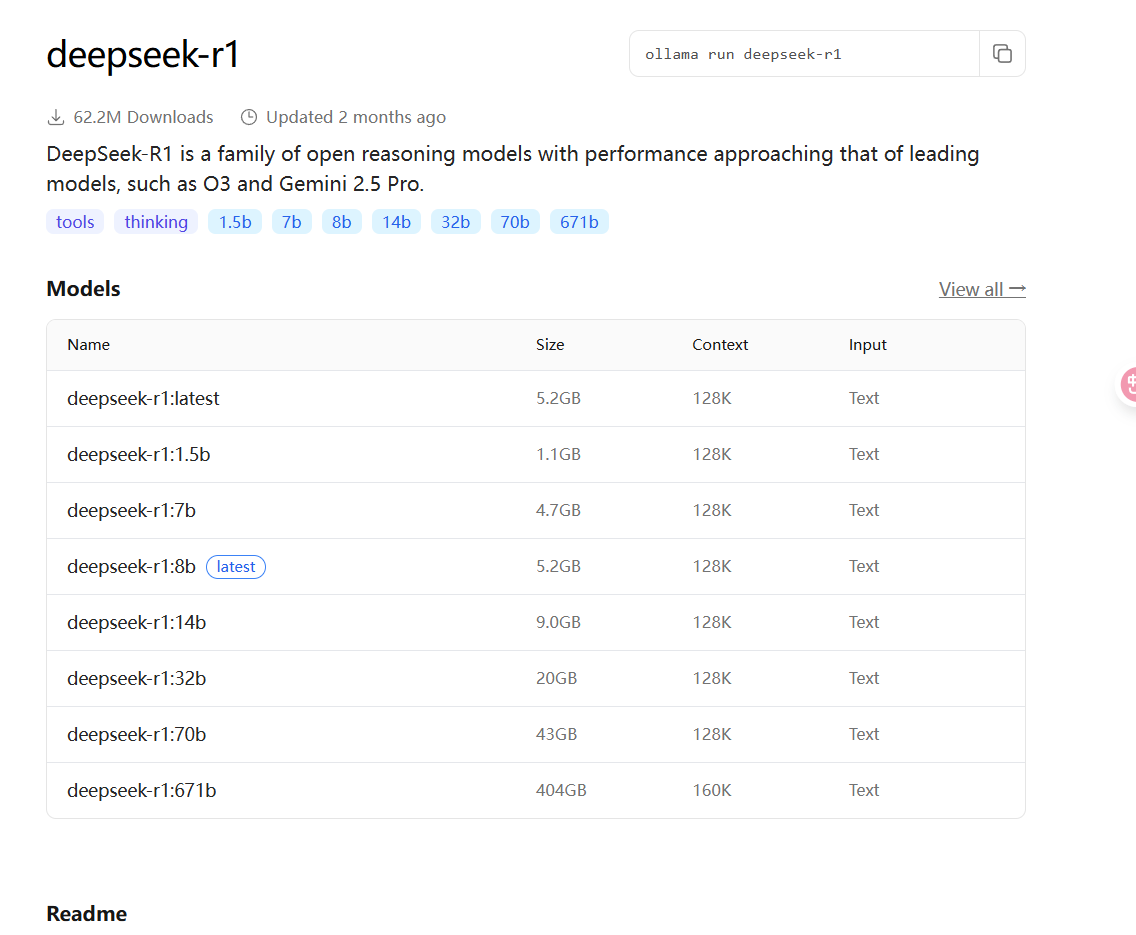Click the 20GB size cell
This screenshot has width=1136, height=935.
coord(556,679)
